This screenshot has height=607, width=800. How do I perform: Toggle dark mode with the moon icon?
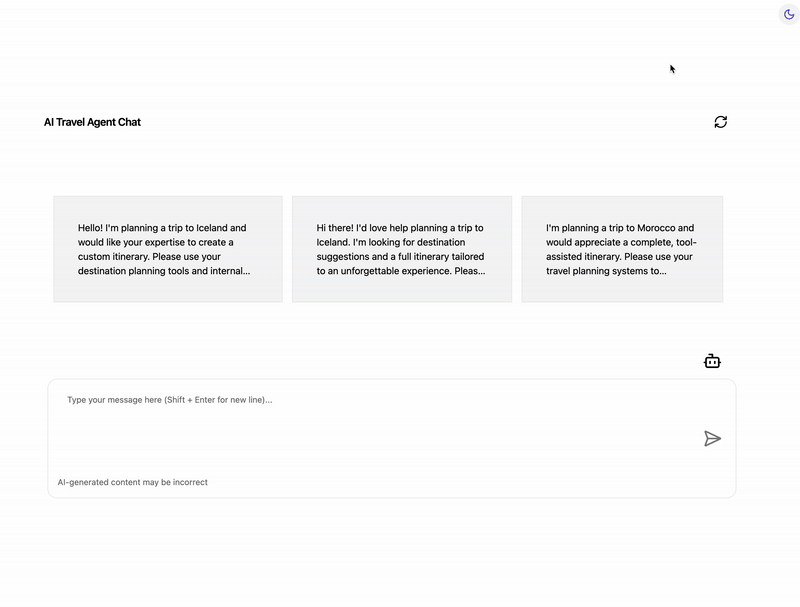[789, 14]
